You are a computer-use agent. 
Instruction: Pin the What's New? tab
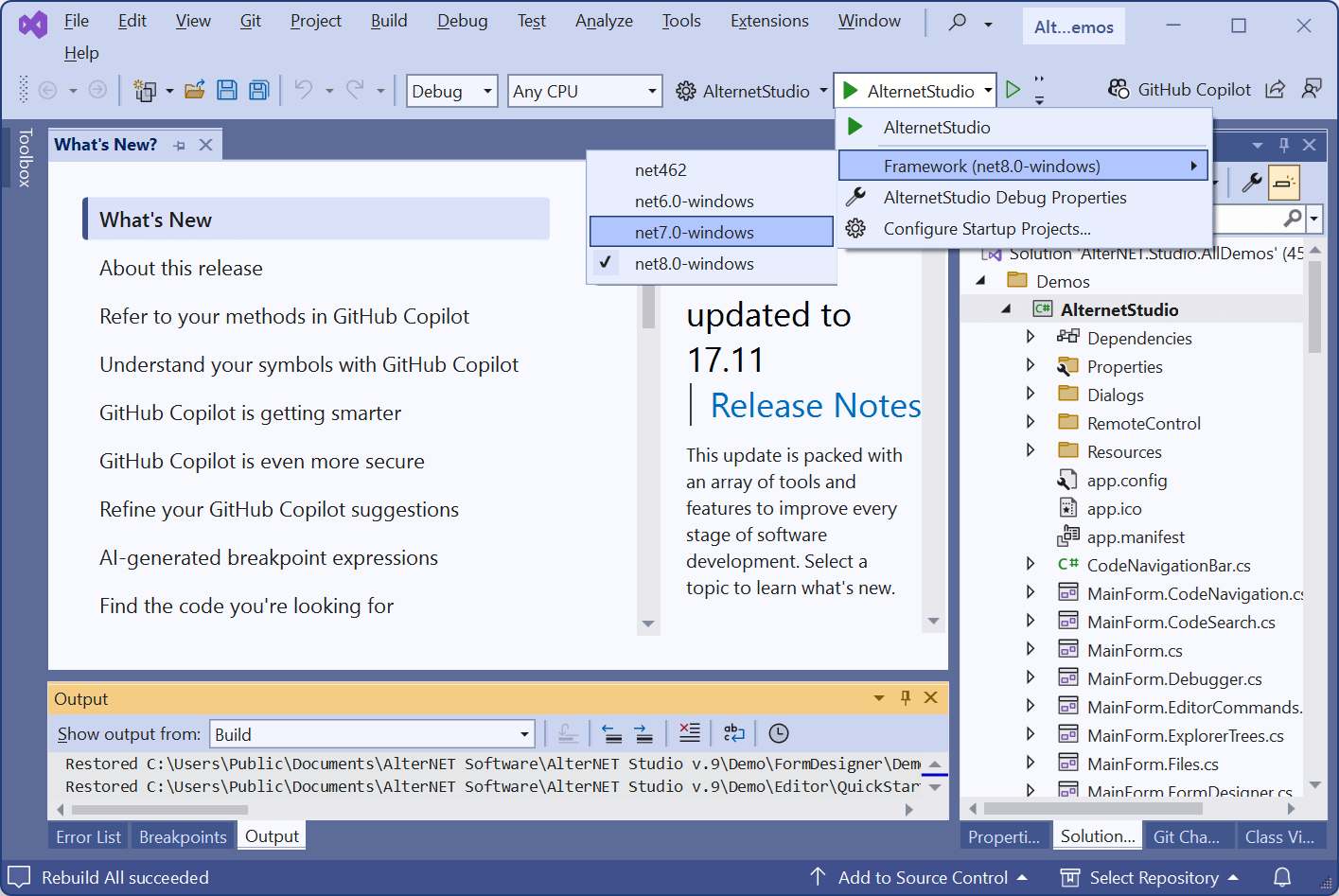180,146
